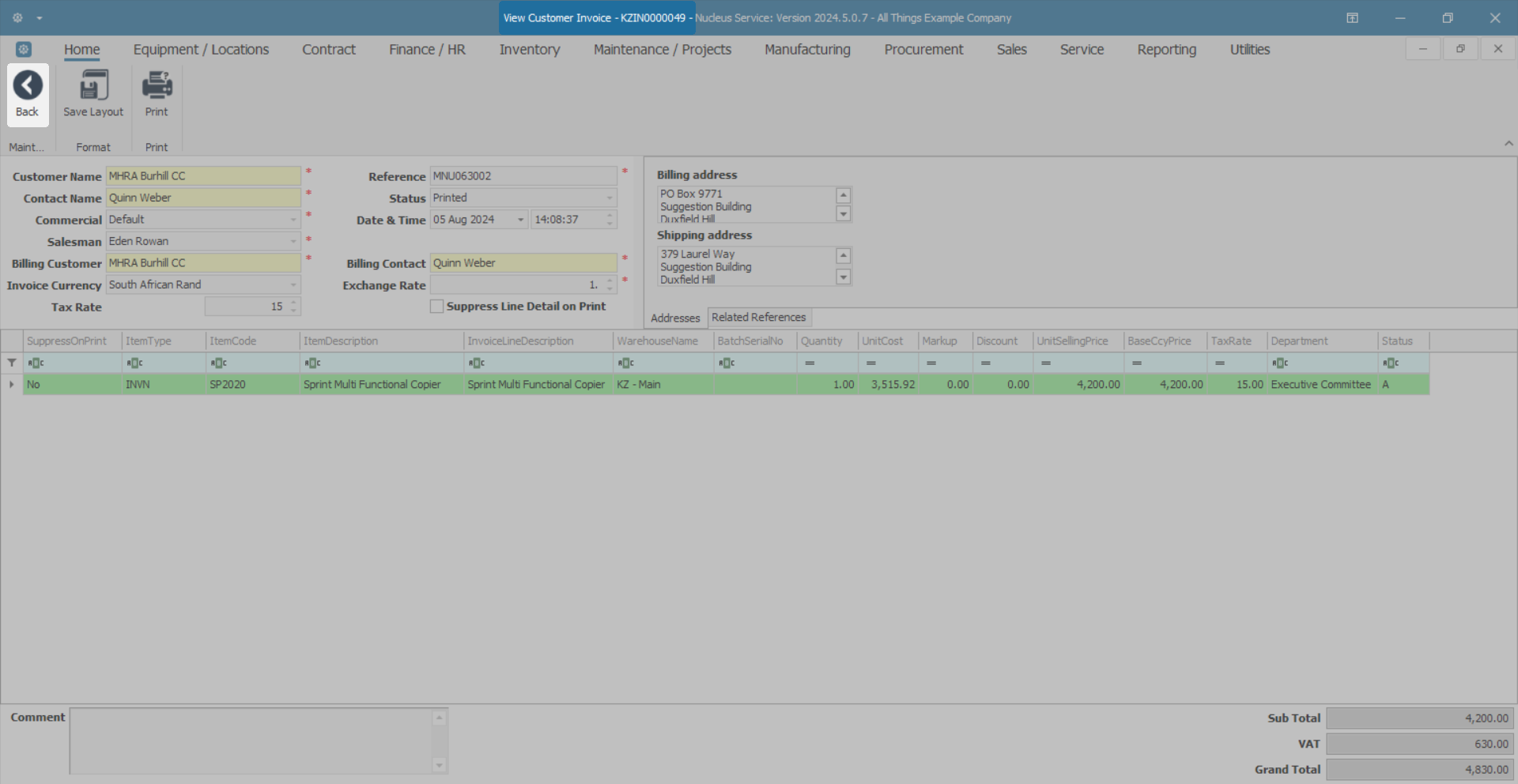
Task: Open the Maintenance / Projects menu
Action: coord(663,50)
